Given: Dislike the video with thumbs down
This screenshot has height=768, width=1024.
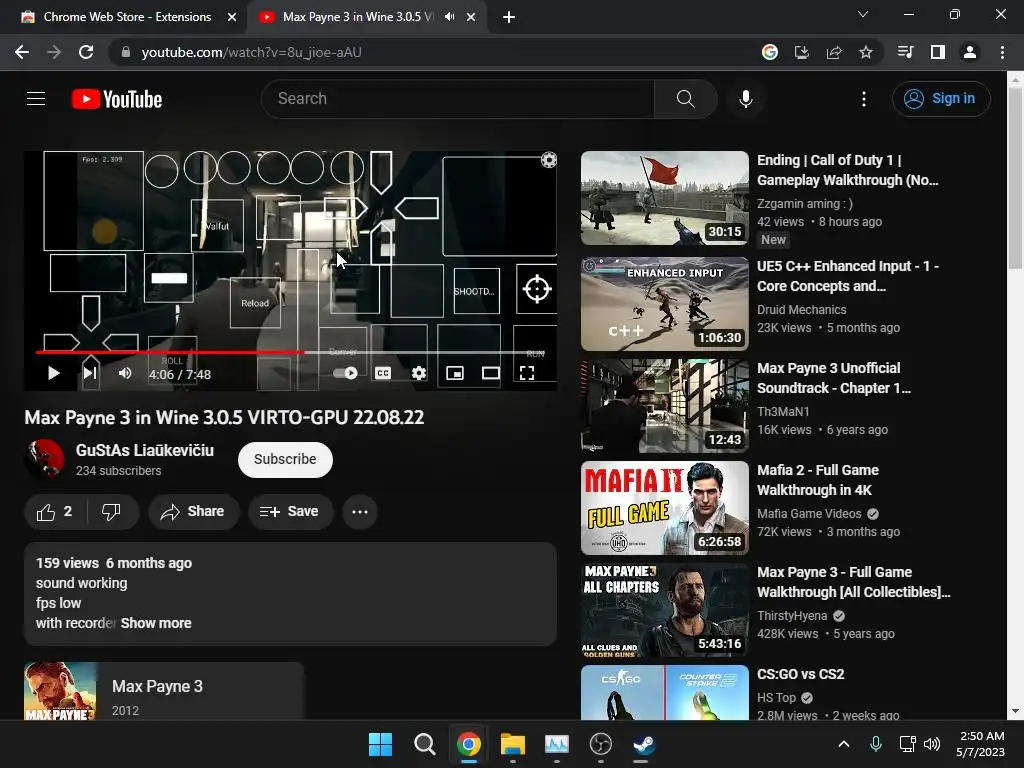Looking at the screenshot, I should 112,512.
